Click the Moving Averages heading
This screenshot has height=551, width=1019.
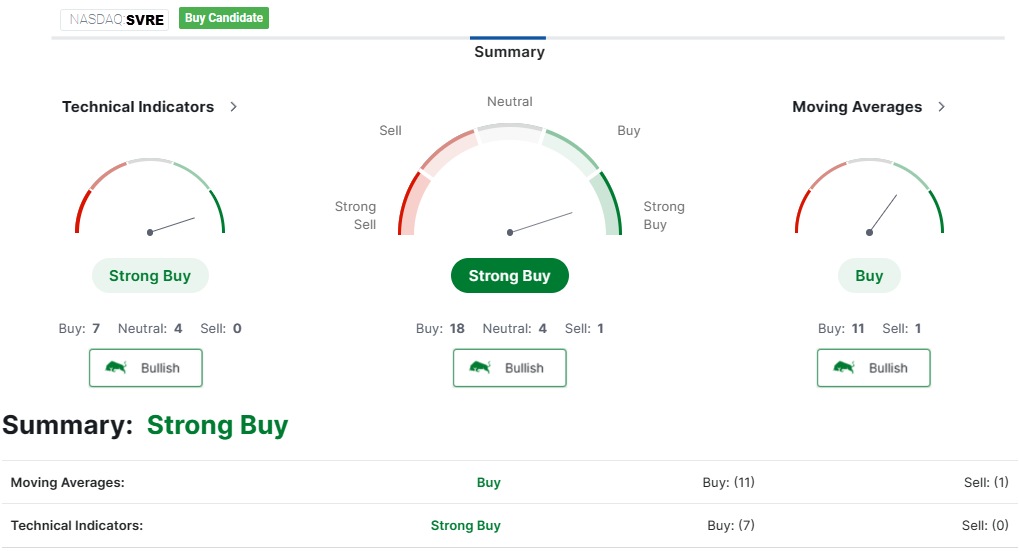coord(857,107)
